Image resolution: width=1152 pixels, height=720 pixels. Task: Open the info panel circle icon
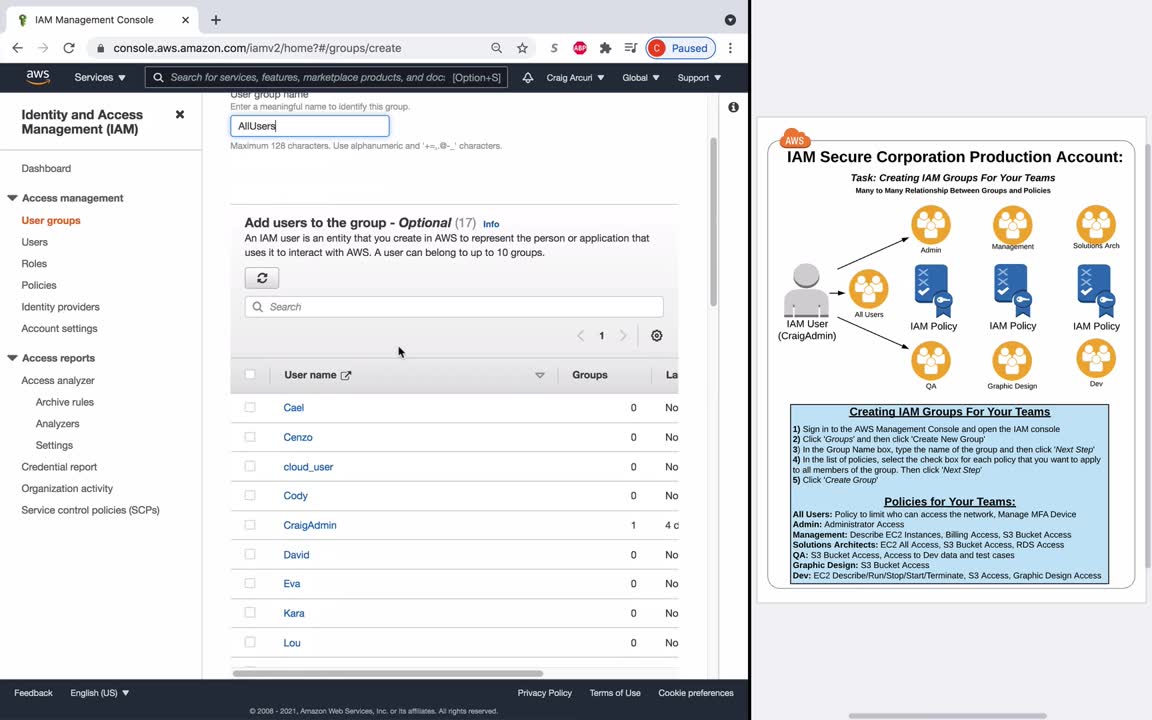(733, 107)
